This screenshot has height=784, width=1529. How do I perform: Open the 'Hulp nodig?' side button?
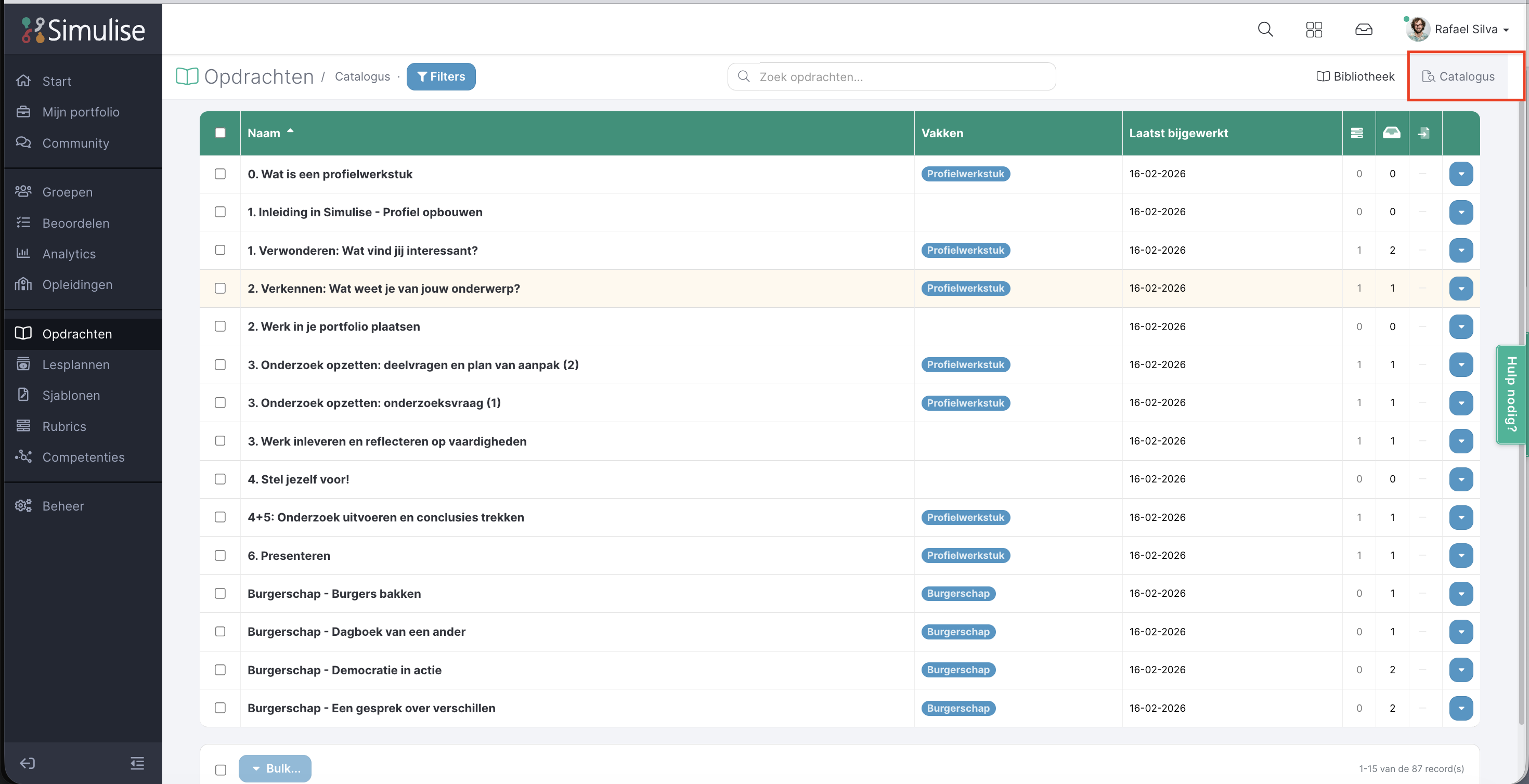coord(1511,394)
